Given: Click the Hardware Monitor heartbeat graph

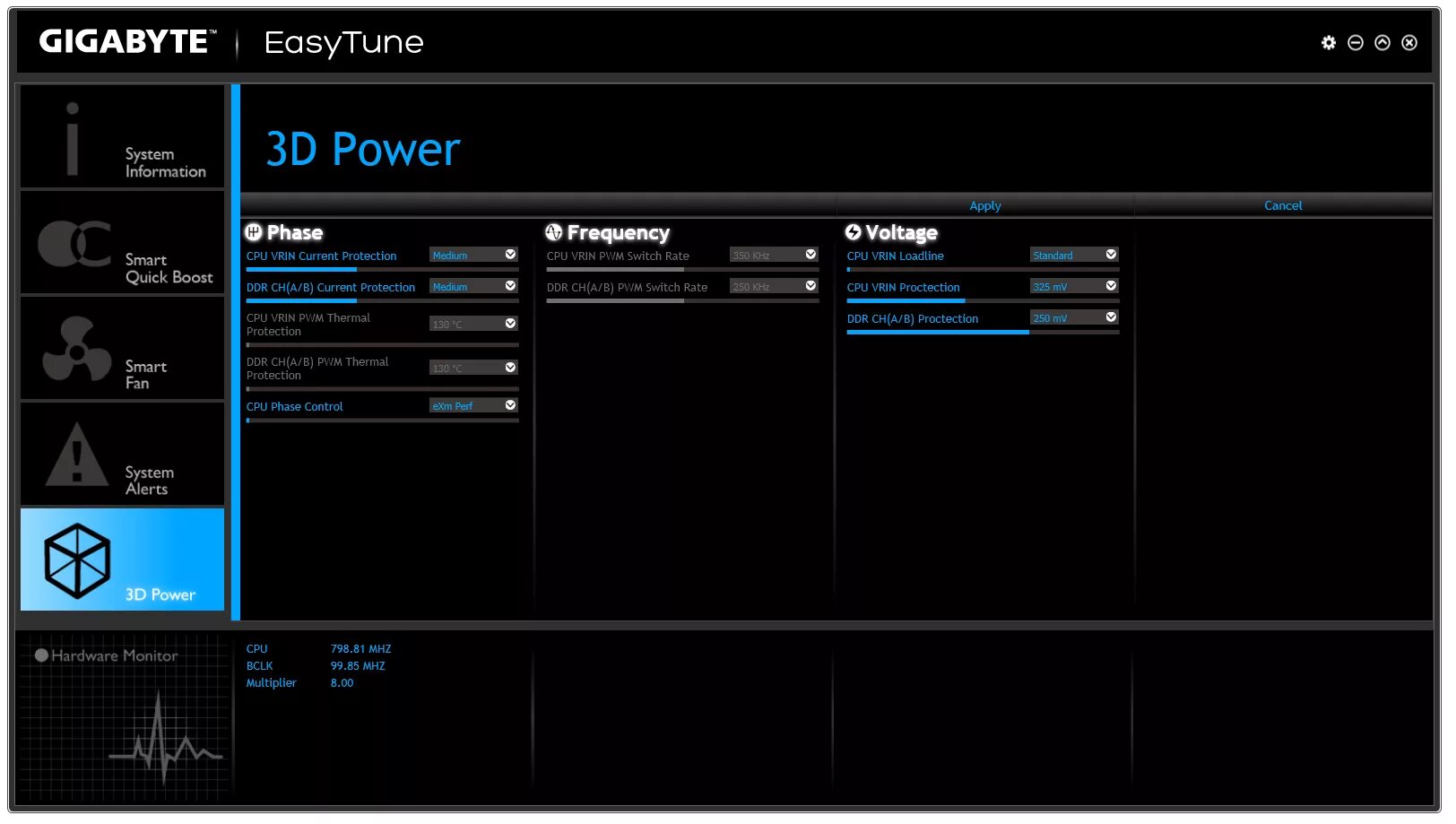Looking at the screenshot, I should [164, 737].
